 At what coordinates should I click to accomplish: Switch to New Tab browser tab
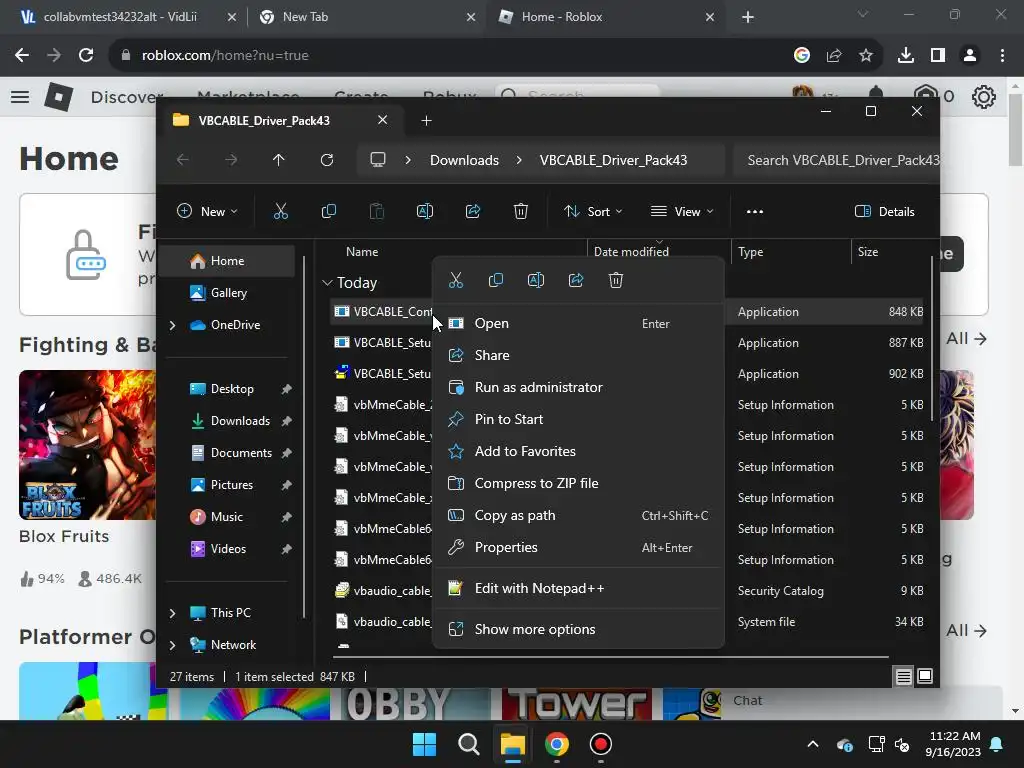click(365, 17)
